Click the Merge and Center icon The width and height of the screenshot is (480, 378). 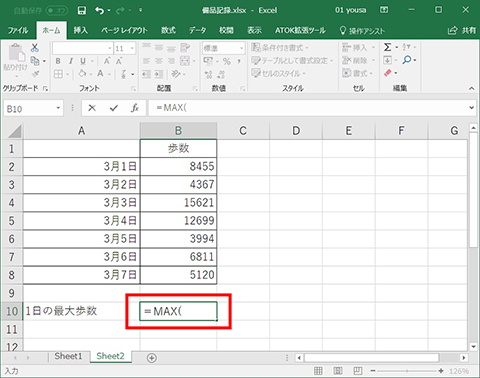[185, 61]
